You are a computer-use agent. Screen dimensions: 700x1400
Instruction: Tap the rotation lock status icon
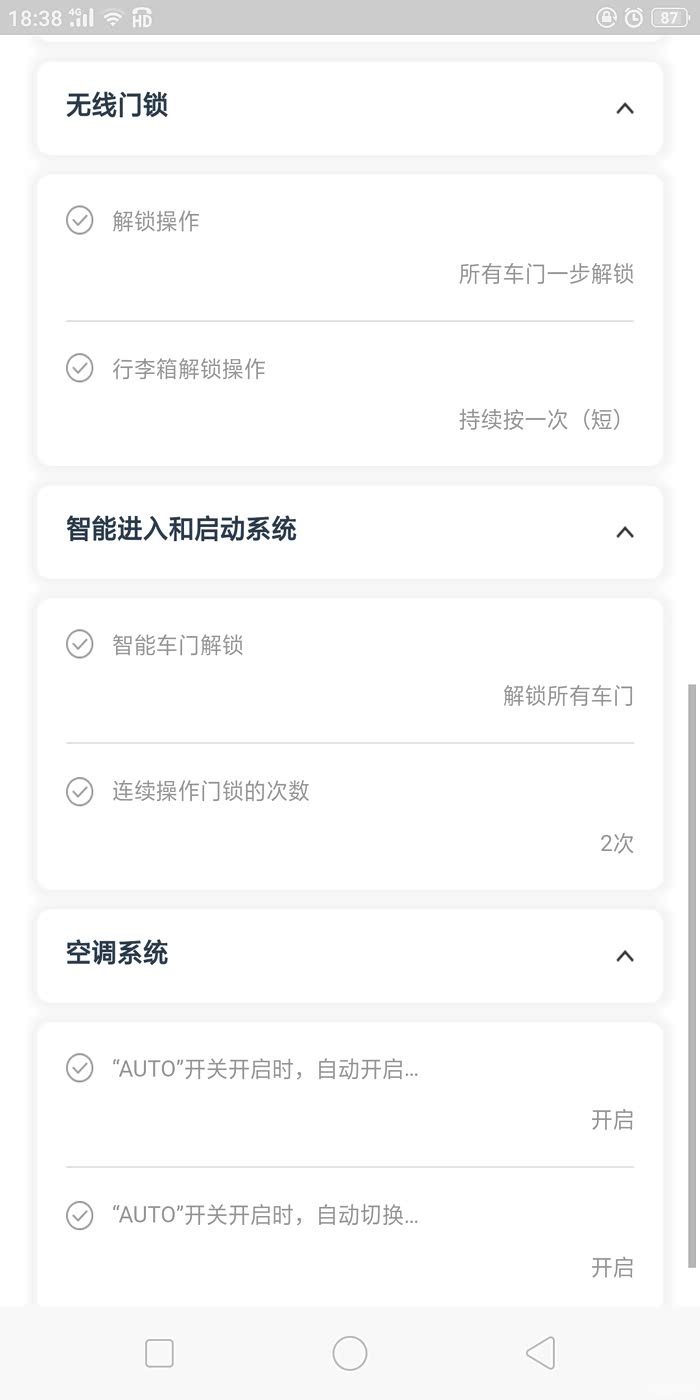tap(606, 17)
